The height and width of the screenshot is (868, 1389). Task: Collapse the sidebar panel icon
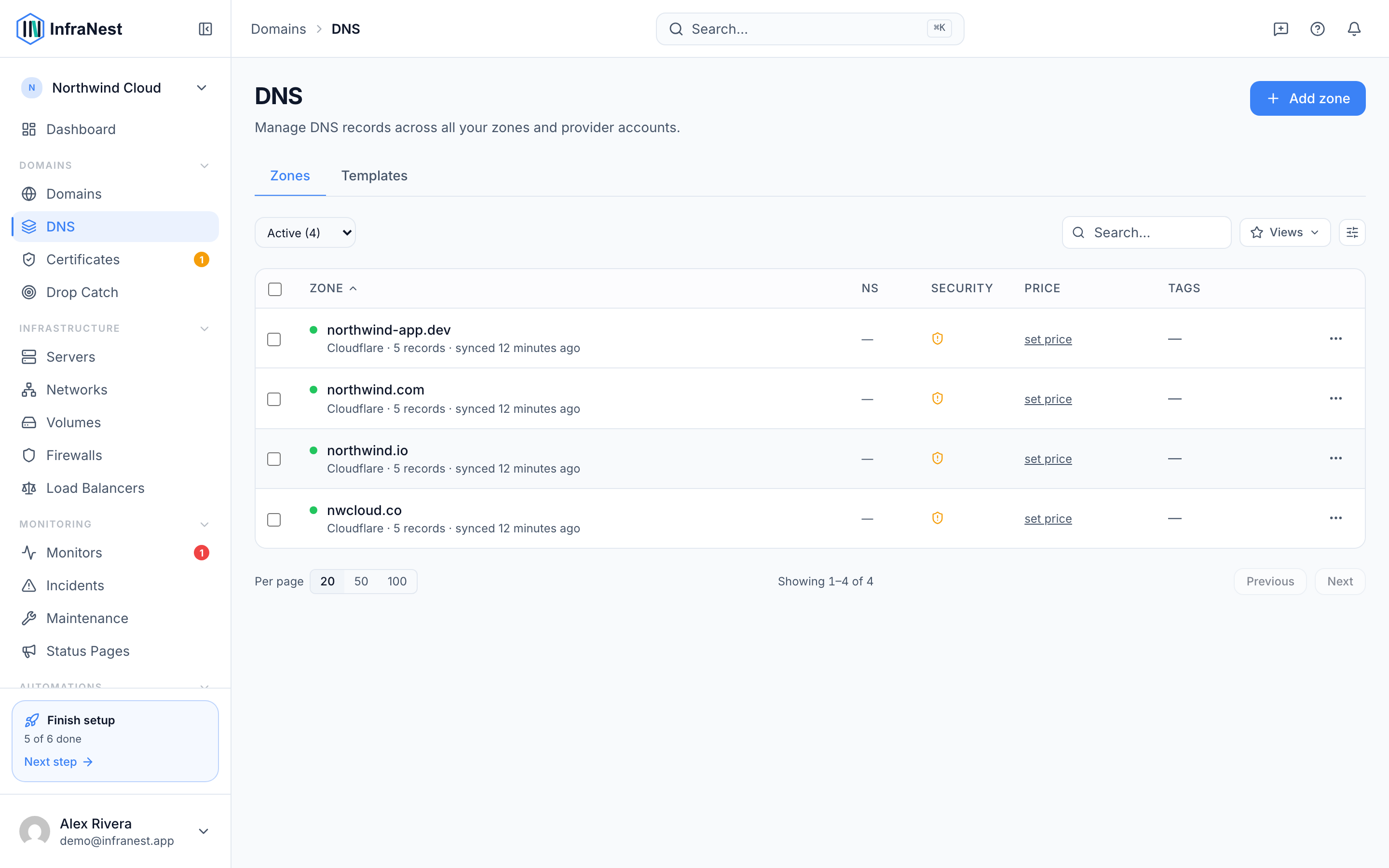[x=205, y=29]
